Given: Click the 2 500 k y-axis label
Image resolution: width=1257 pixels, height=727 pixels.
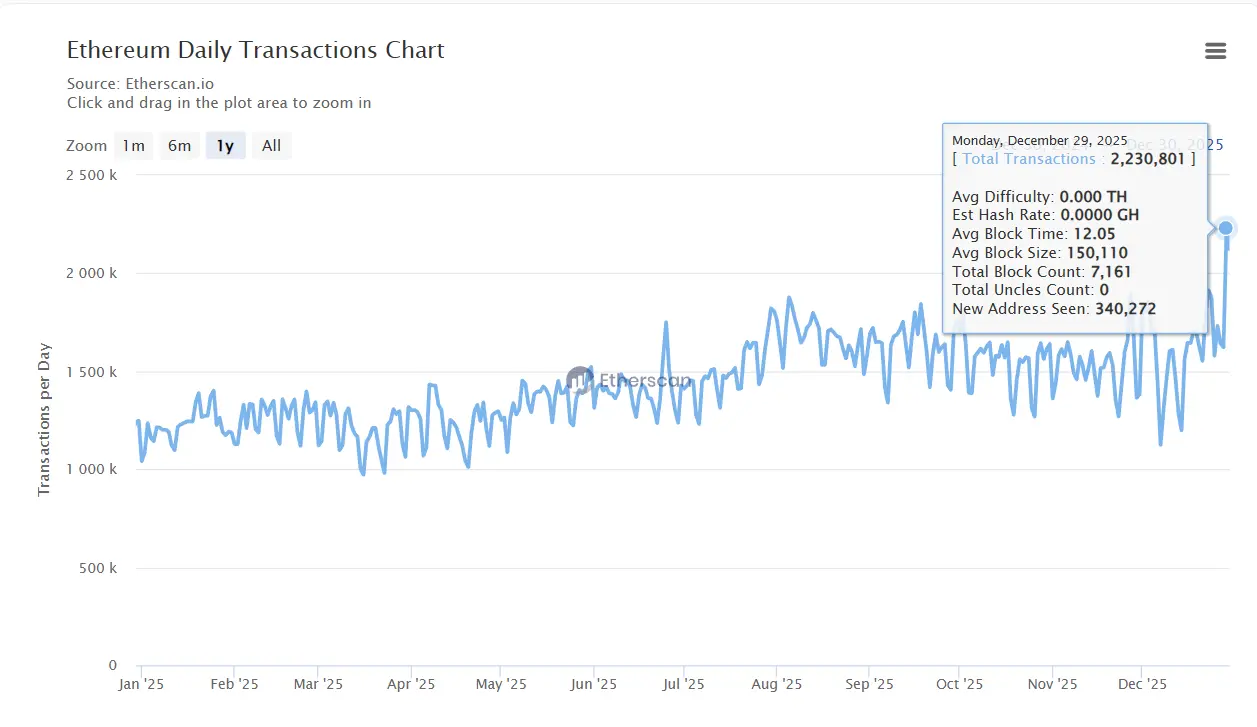Looking at the screenshot, I should point(91,175).
